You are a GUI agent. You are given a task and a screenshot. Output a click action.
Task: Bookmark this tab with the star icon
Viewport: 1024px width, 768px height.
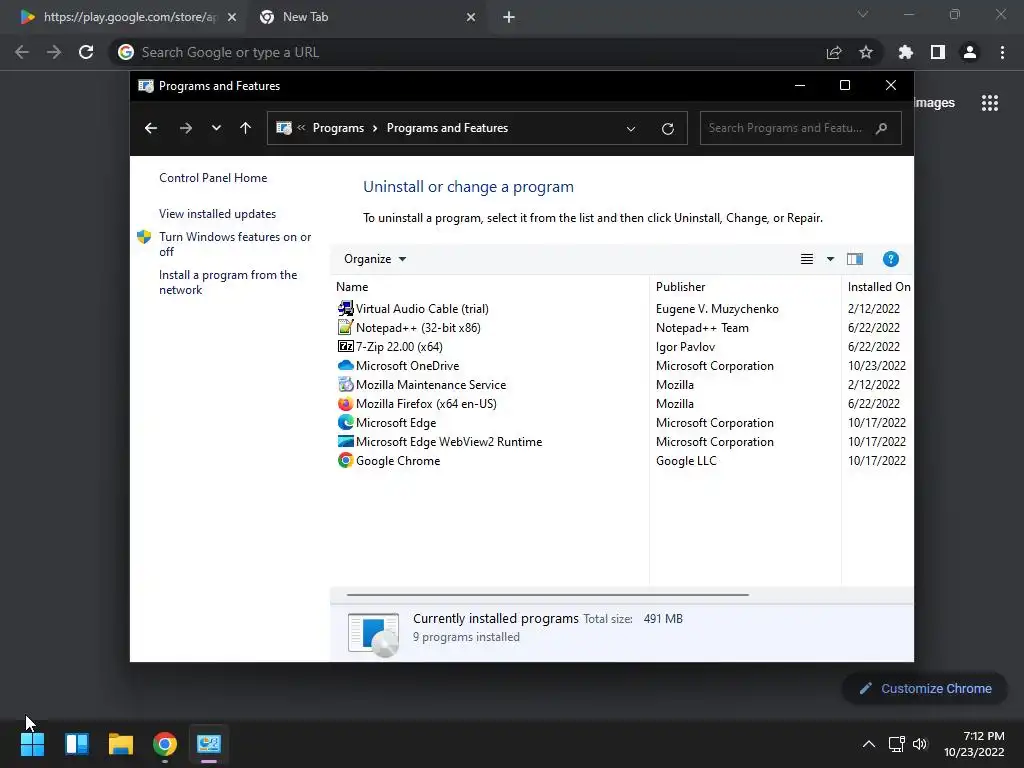[866, 52]
